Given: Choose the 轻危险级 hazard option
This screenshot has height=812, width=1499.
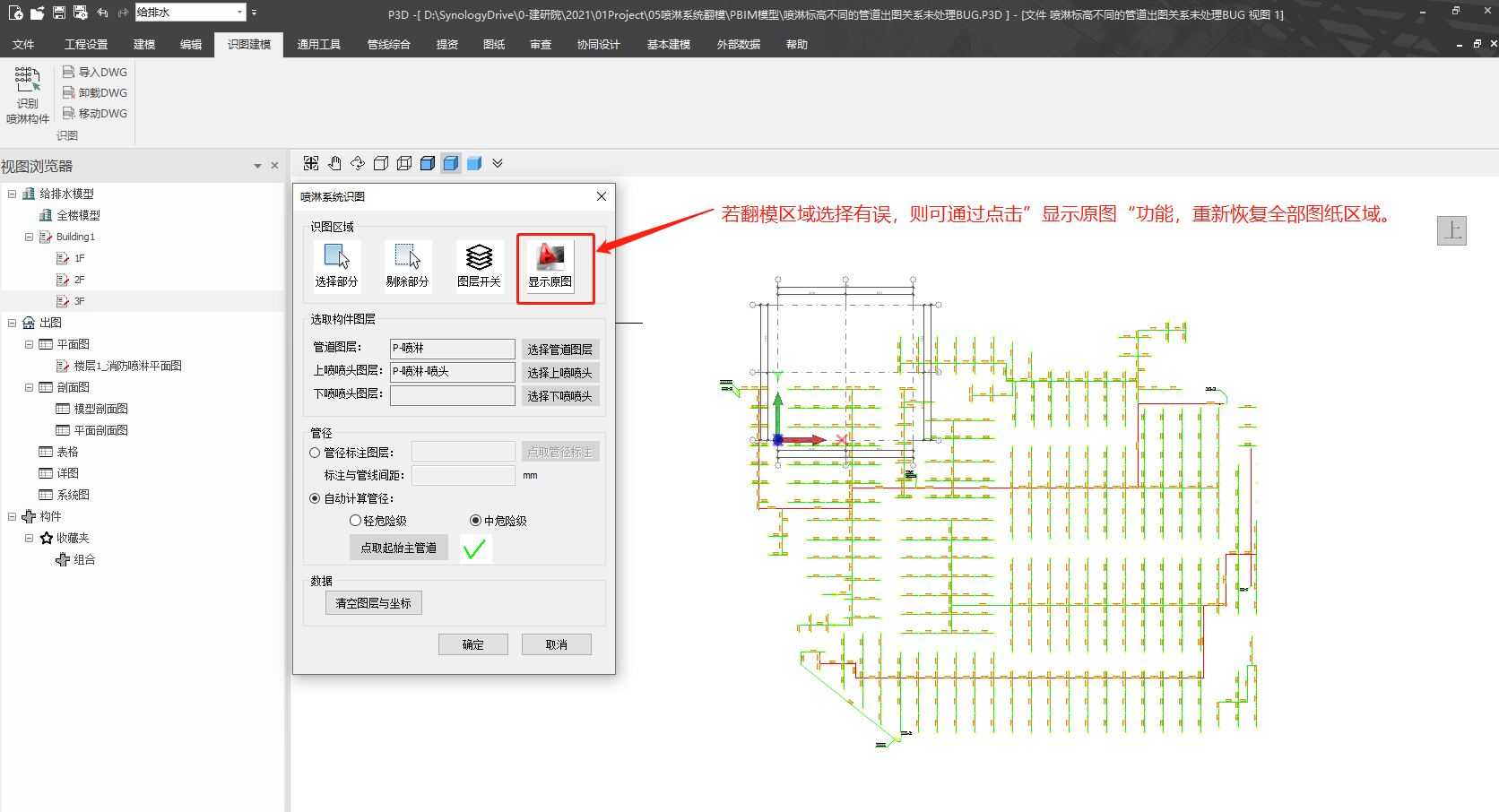Looking at the screenshot, I should click(x=355, y=521).
